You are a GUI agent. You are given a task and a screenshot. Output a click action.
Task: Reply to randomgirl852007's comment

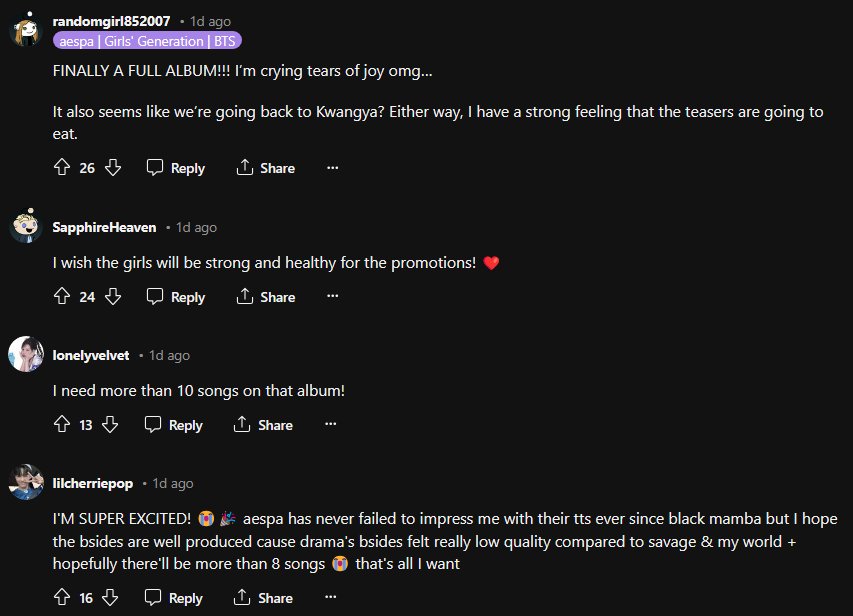[x=176, y=168]
